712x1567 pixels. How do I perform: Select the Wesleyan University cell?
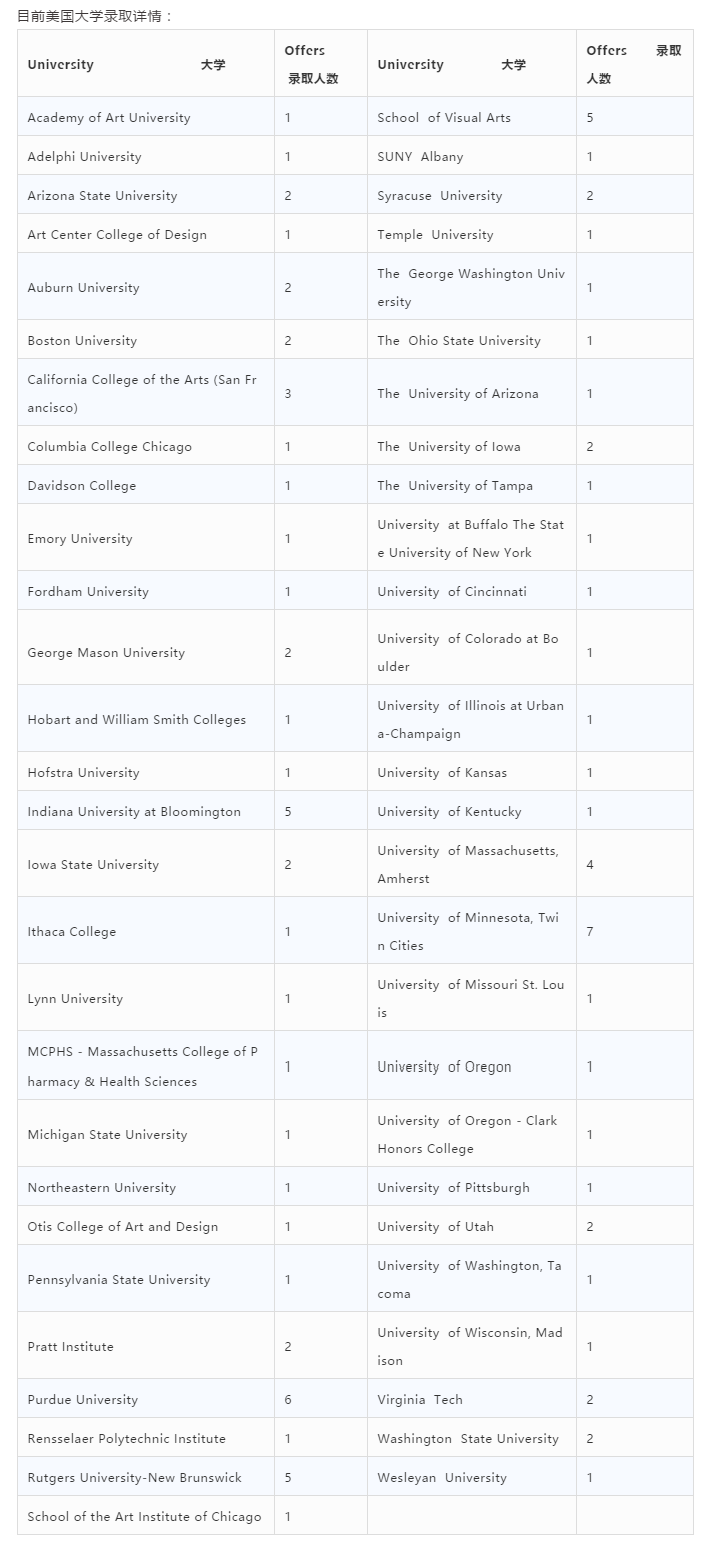(x=472, y=1477)
